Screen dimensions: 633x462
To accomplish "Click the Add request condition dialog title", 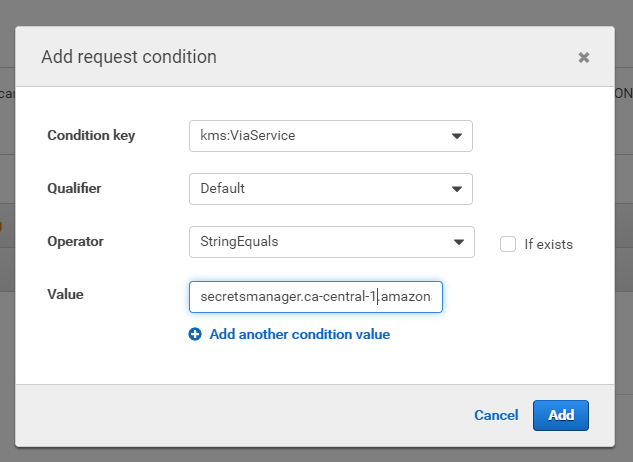I will (129, 57).
